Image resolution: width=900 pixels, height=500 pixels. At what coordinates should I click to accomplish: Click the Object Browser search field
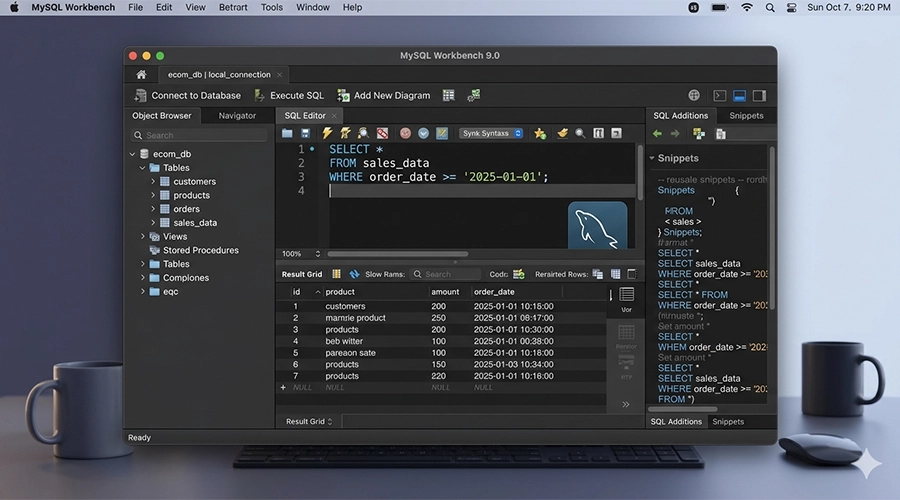200,135
